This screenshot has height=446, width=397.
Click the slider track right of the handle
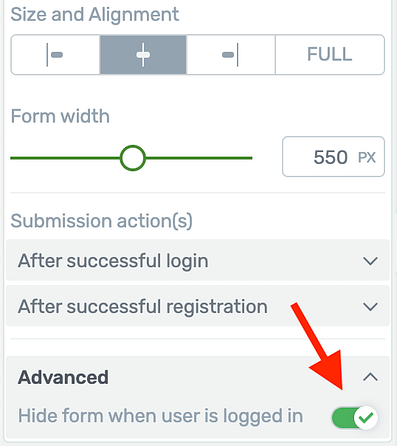(x=199, y=158)
